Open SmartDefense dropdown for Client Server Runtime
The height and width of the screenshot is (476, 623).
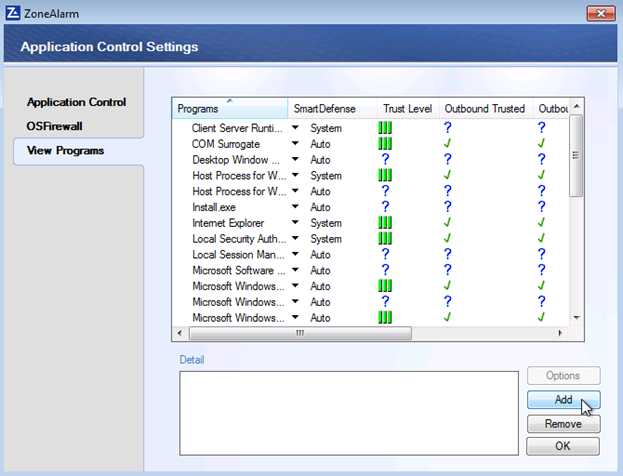tap(295, 128)
